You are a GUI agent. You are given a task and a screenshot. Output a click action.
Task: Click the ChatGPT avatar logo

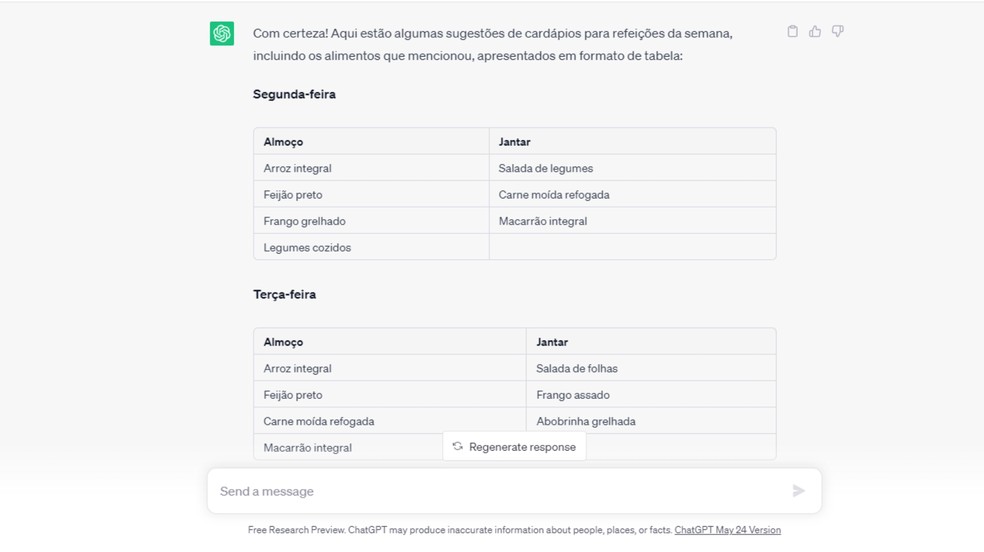[222, 33]
